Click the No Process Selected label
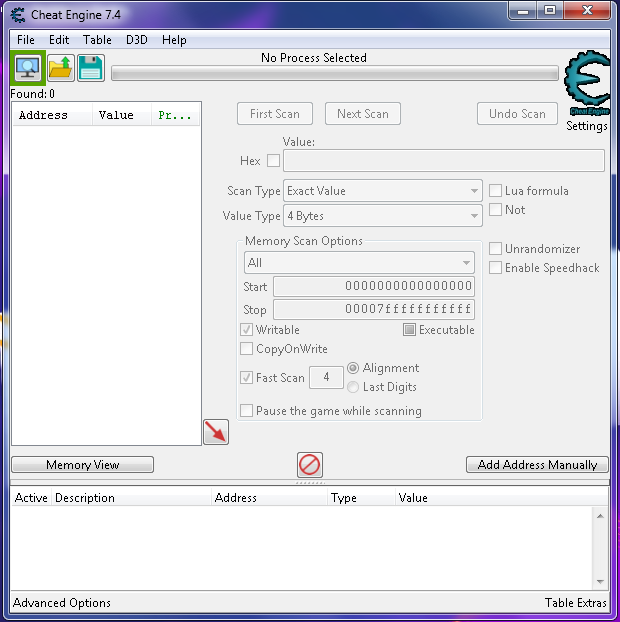The width and height of the screenshot is (620, 622). click(314, 58)
